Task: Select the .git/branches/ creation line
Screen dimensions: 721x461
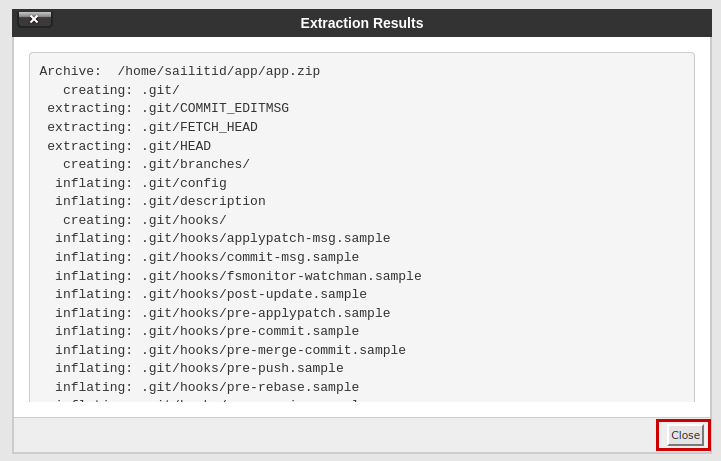Action: (x=156, y=165)
